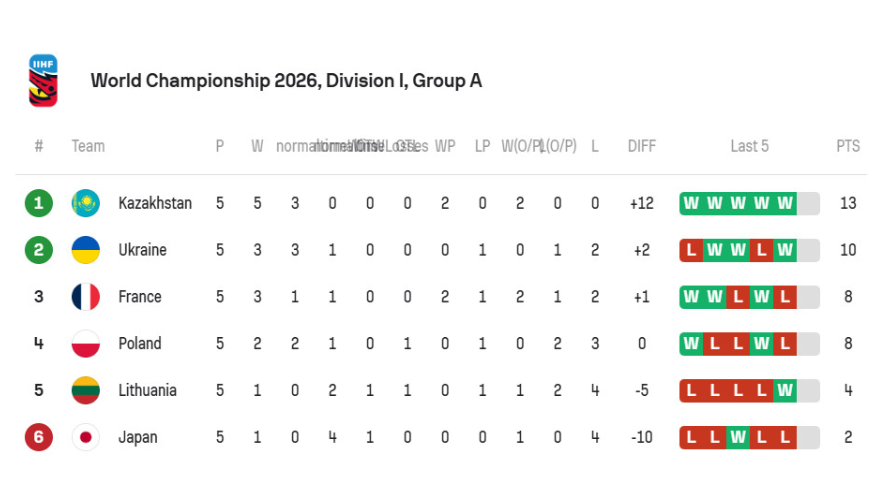Click Ukraine's first red L result
This screenshot has width=892, height=495.
pos(691,250)
